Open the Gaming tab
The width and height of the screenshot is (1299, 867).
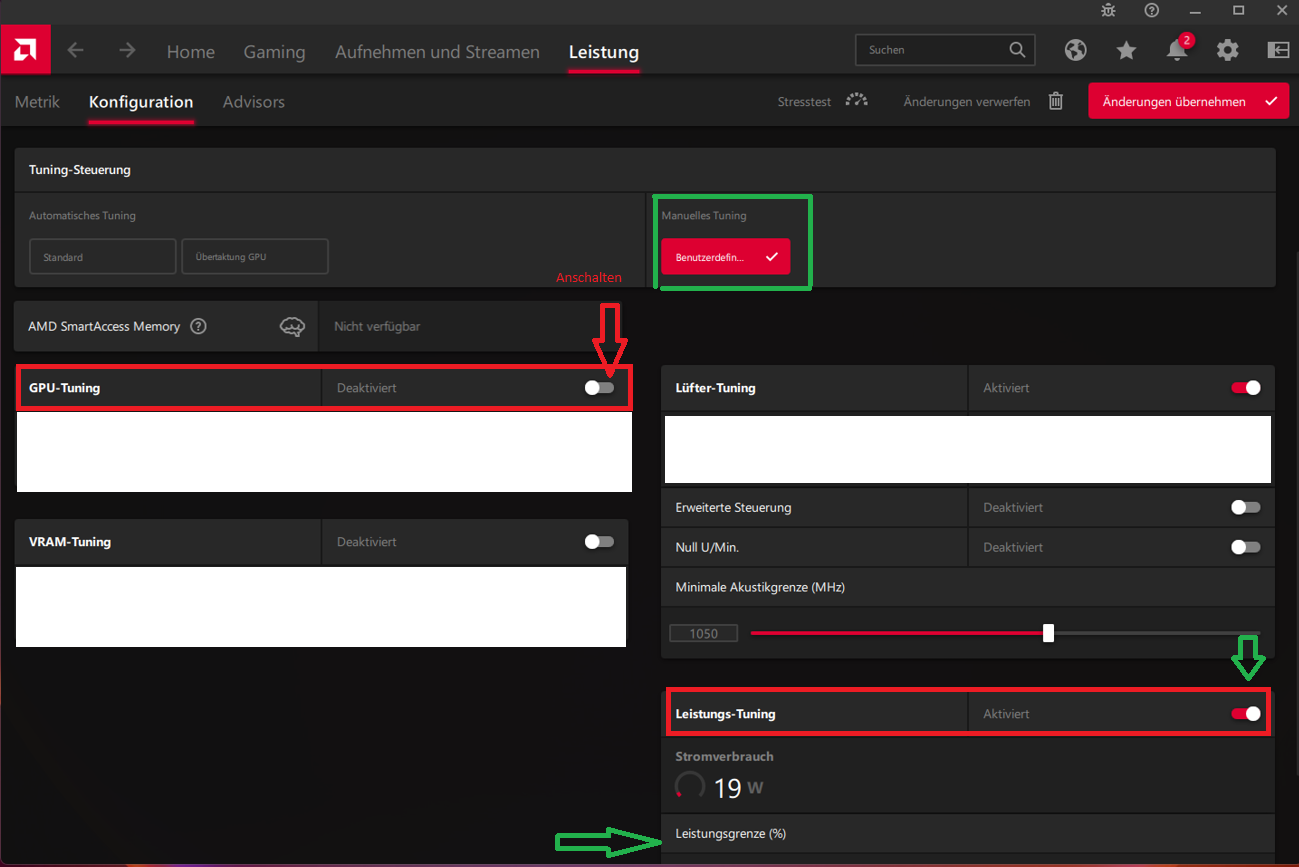[274, 52]
